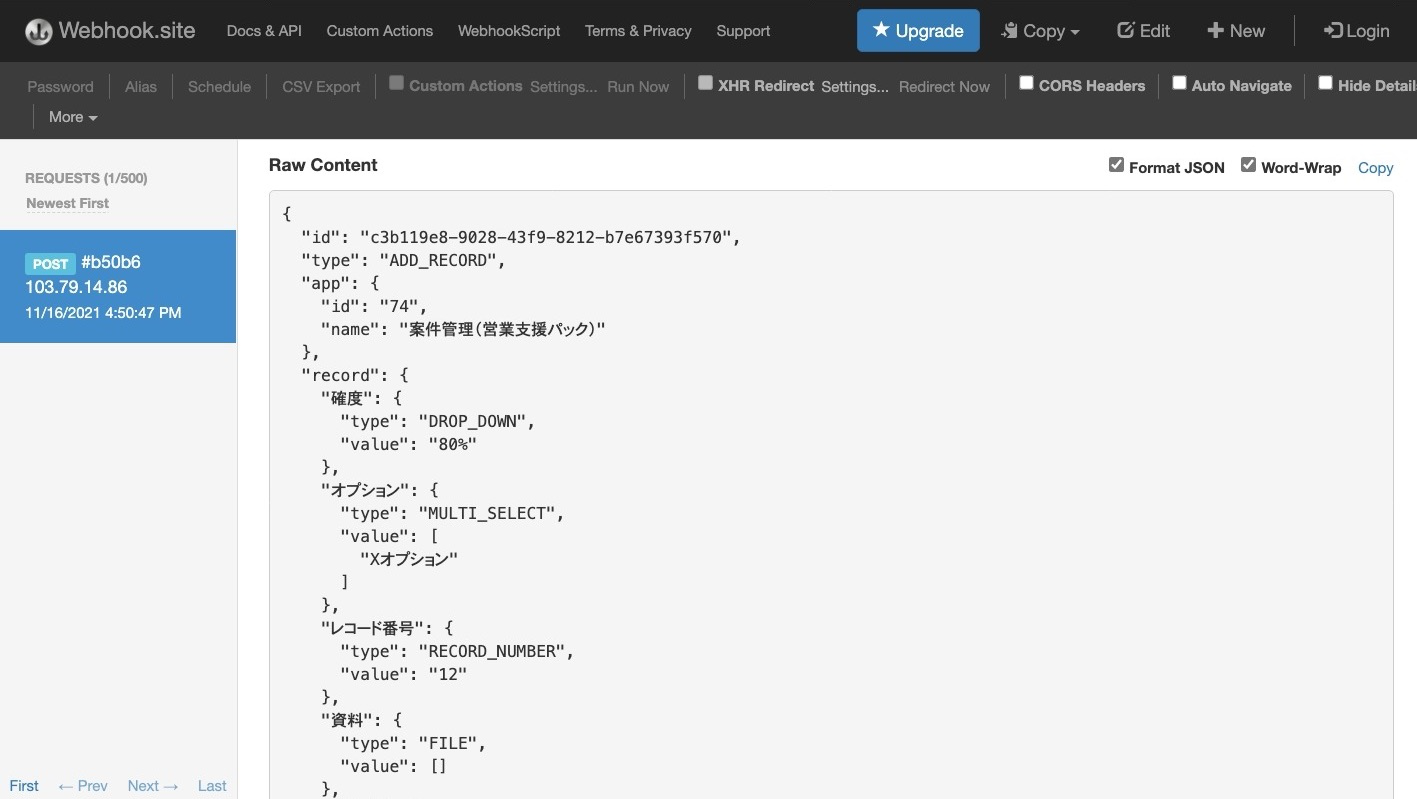1417x799 pixels.
Task: Change sort order via Newest First
Action: 67,203
